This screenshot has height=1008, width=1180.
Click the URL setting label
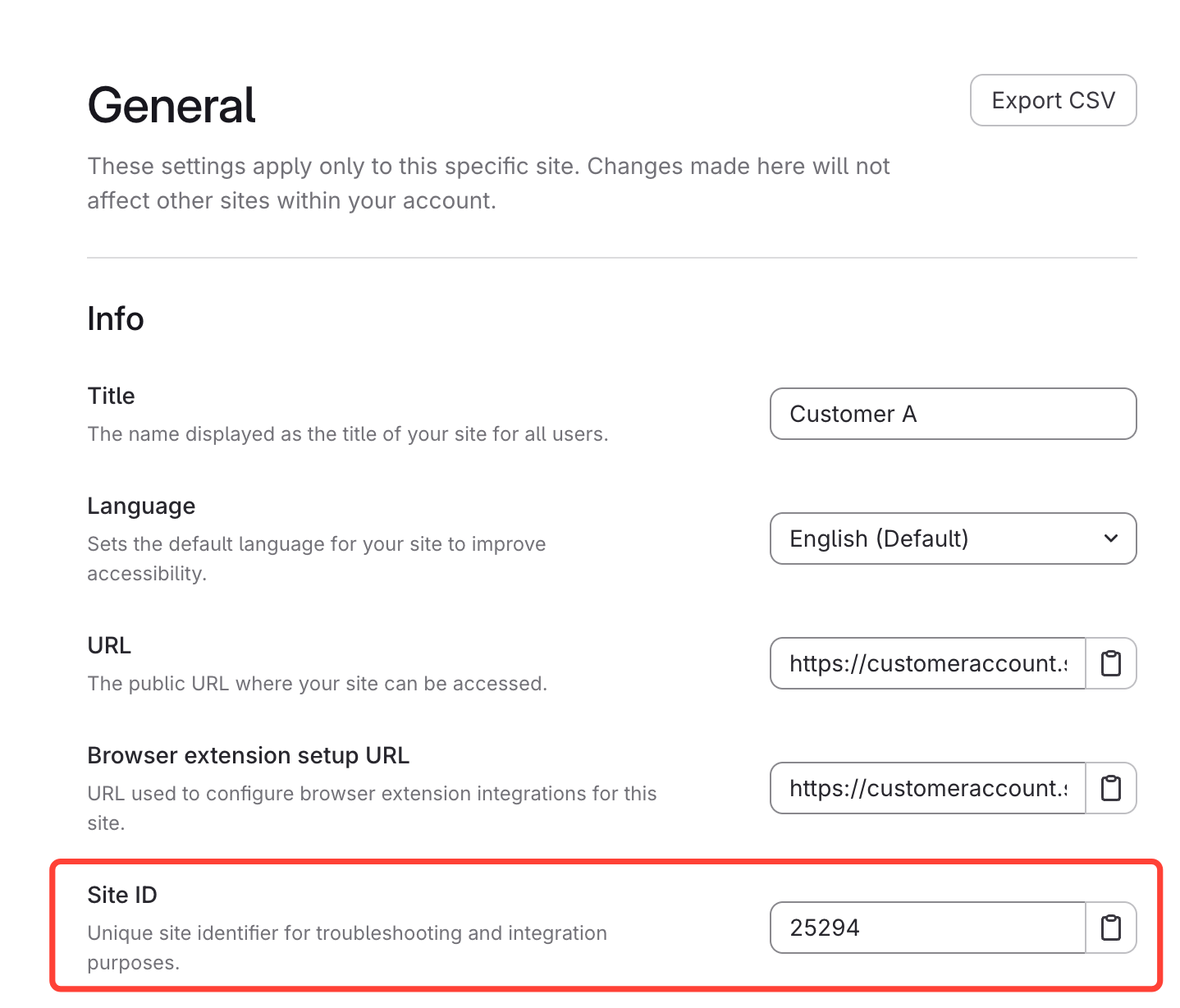[109, 645]
